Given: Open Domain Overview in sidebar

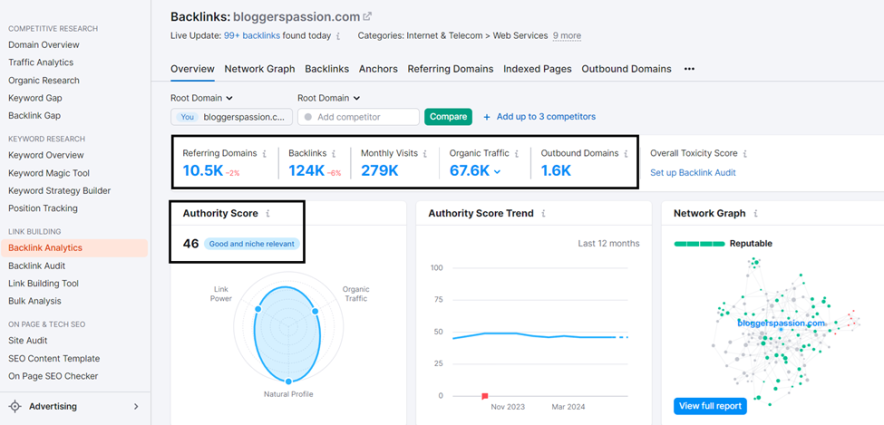Looking at the screenshot, I should coord(44,45).
